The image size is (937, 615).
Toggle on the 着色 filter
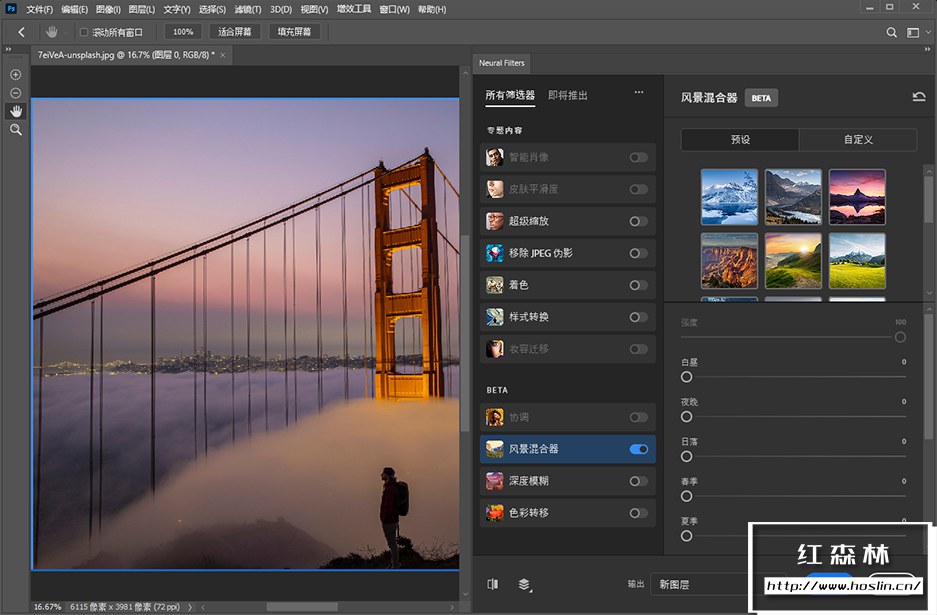point(638,285)
